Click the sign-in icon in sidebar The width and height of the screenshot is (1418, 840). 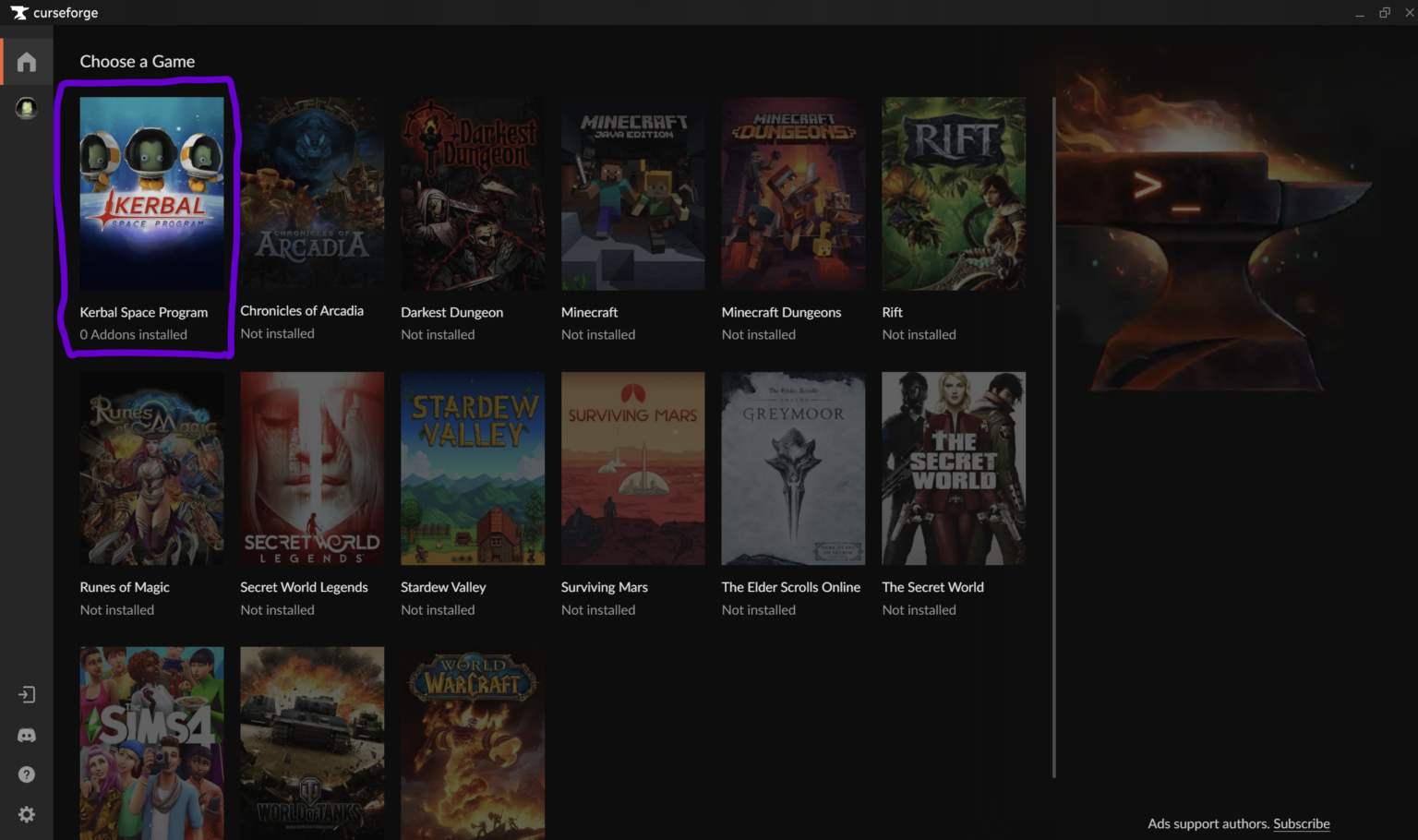(27, 695)
